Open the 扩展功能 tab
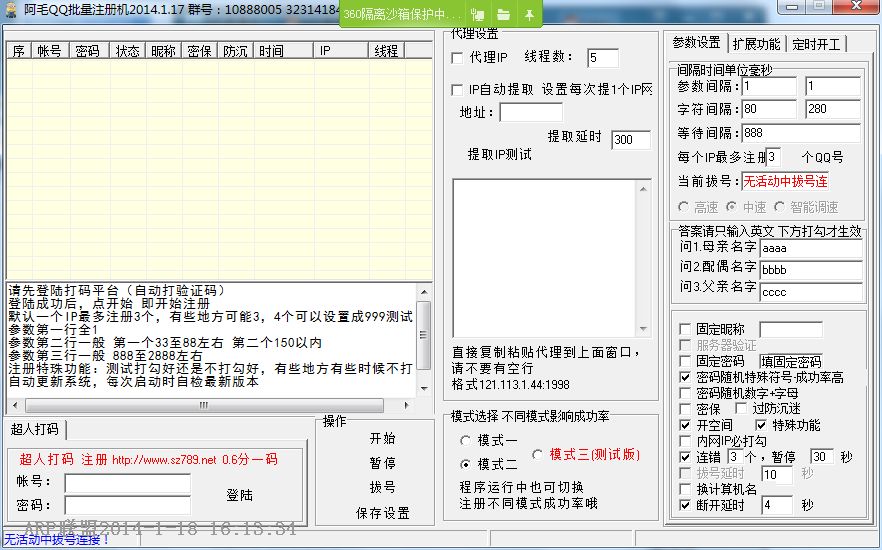 point(757,44)
